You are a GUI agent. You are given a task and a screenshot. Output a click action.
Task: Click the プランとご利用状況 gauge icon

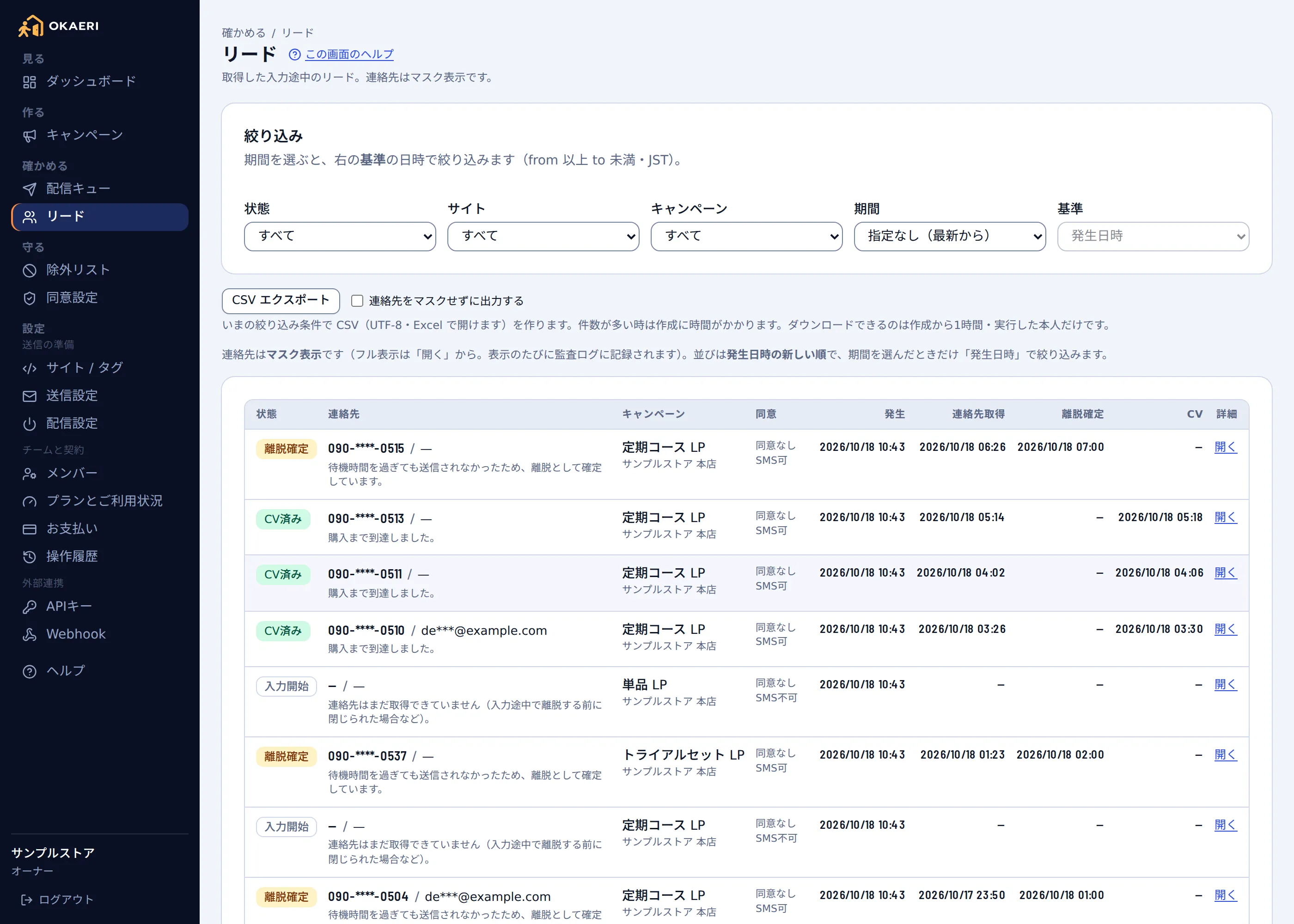(30, 501)
